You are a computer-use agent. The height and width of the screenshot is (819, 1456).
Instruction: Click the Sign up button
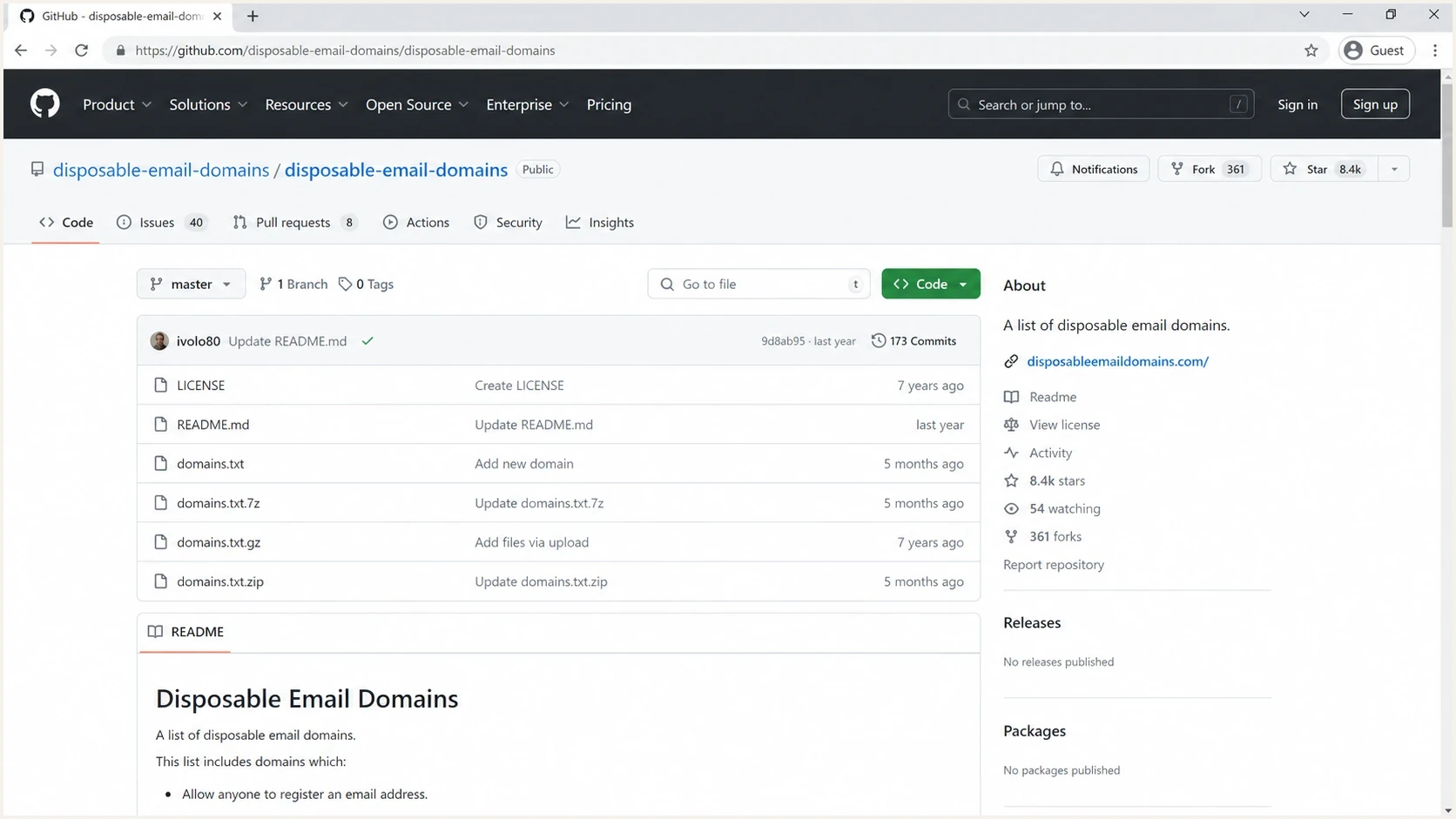[1375, 104]
